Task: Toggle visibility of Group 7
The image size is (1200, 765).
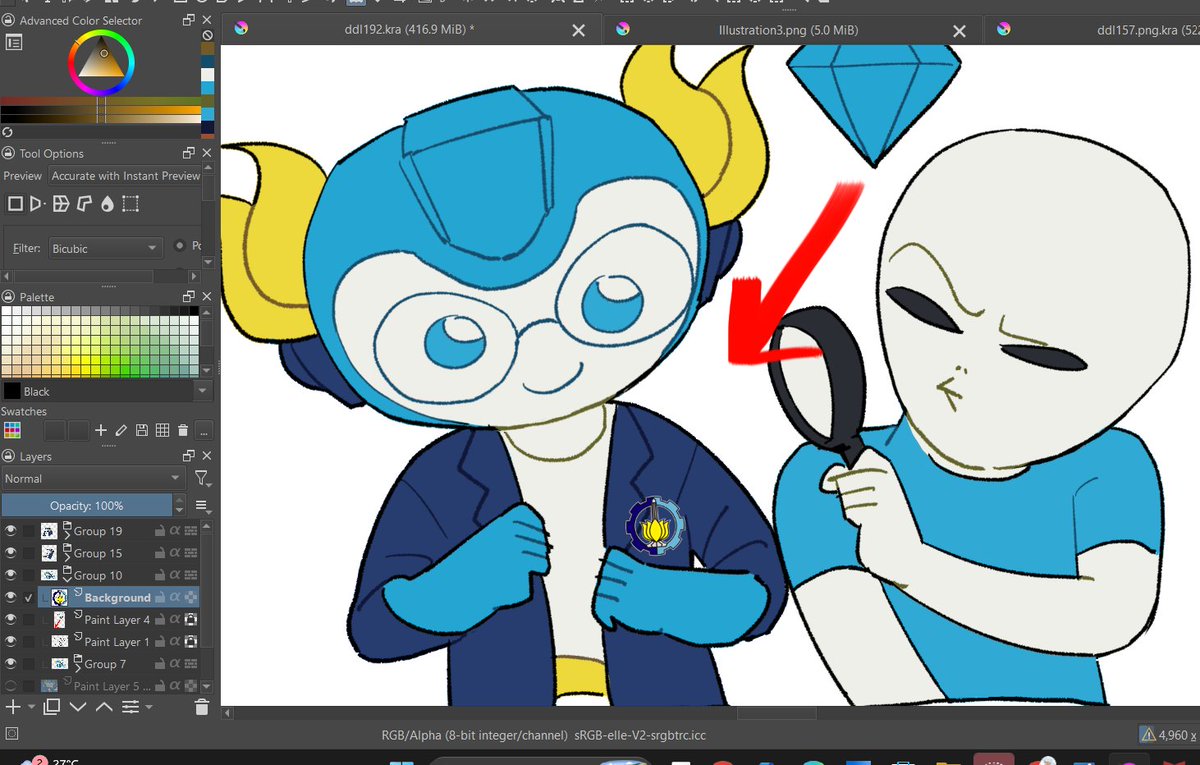Action: [x=11, y=663]
